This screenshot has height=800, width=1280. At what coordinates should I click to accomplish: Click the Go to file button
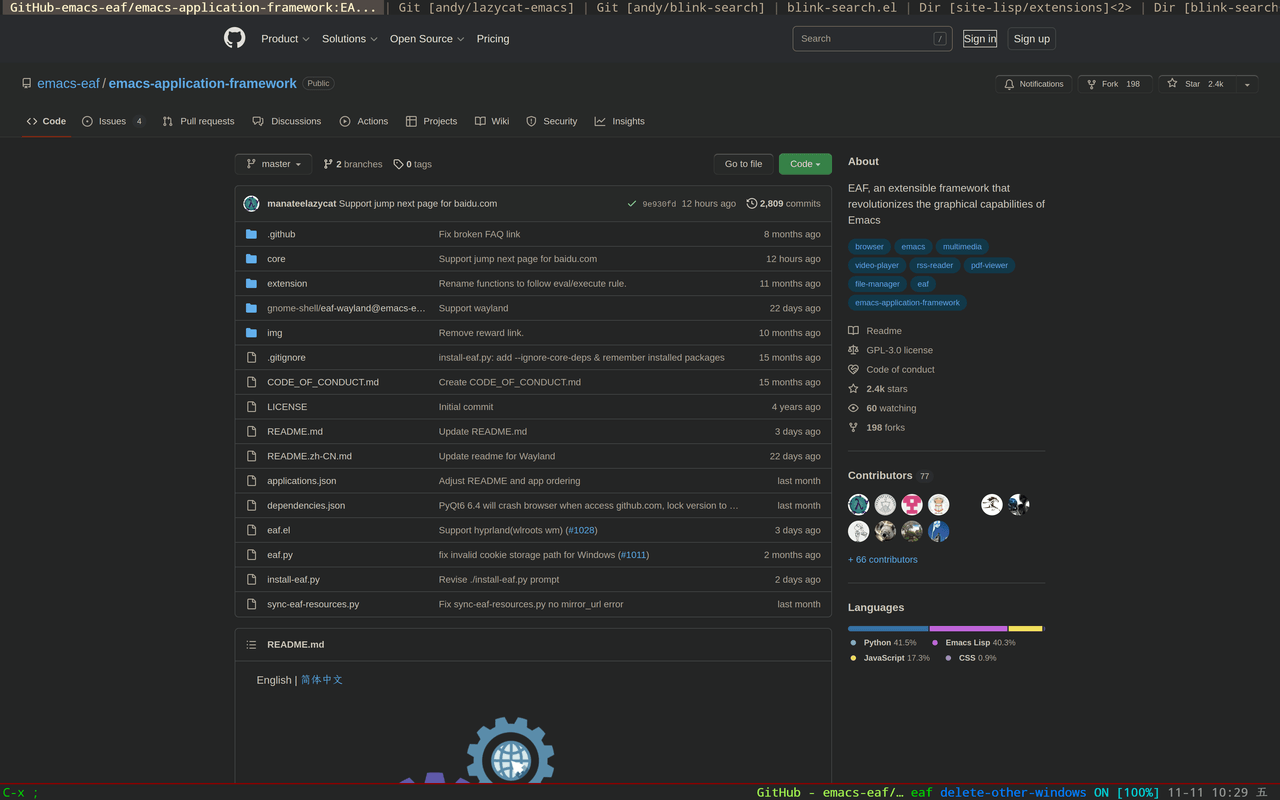coord(743,164)
